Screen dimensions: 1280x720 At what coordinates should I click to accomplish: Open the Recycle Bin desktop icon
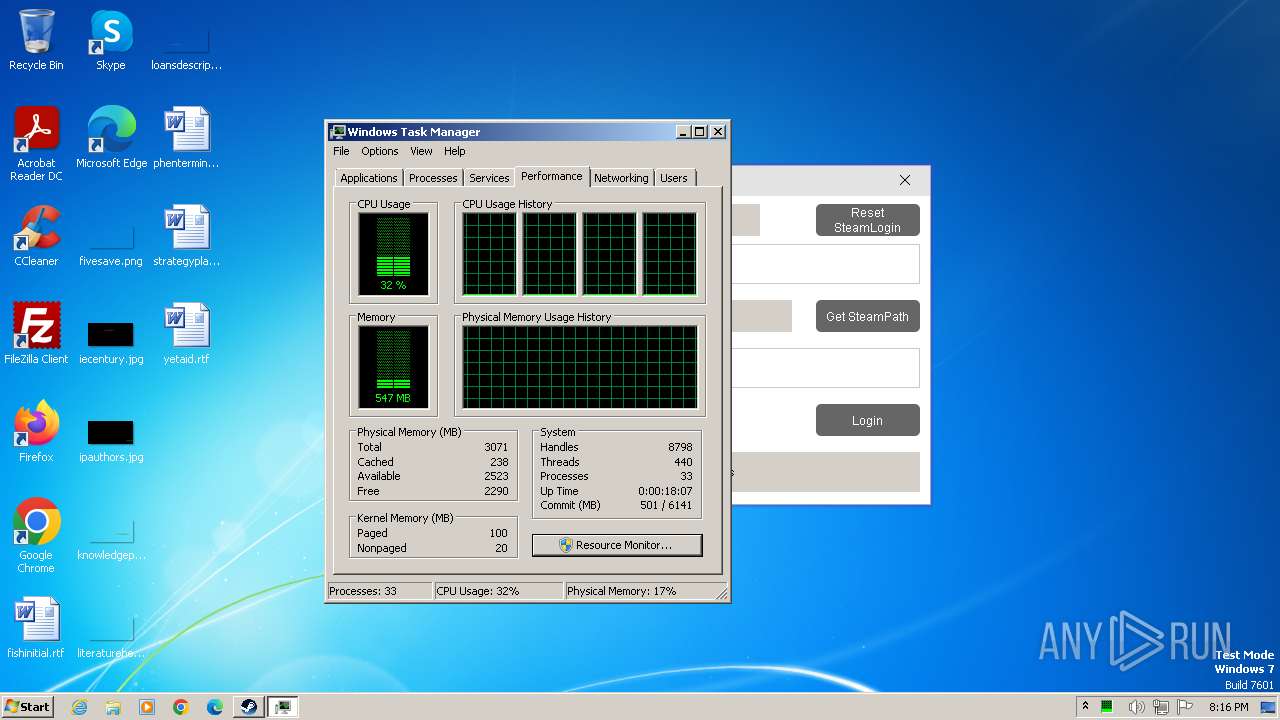pyautogui.click(x=36, y=40)
